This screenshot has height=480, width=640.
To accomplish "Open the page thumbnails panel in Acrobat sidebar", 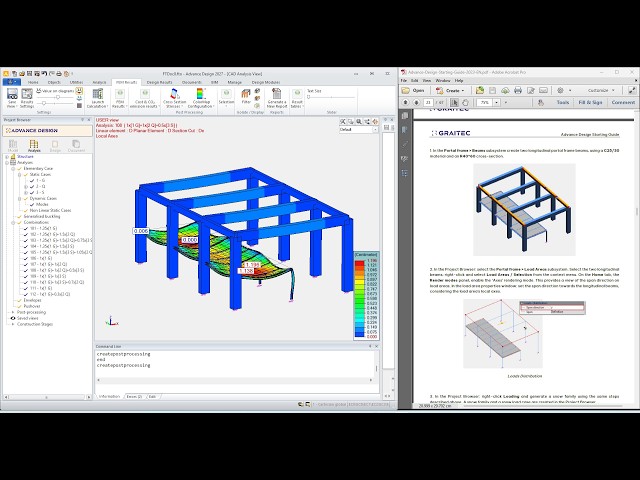I will tap(405, 116).
